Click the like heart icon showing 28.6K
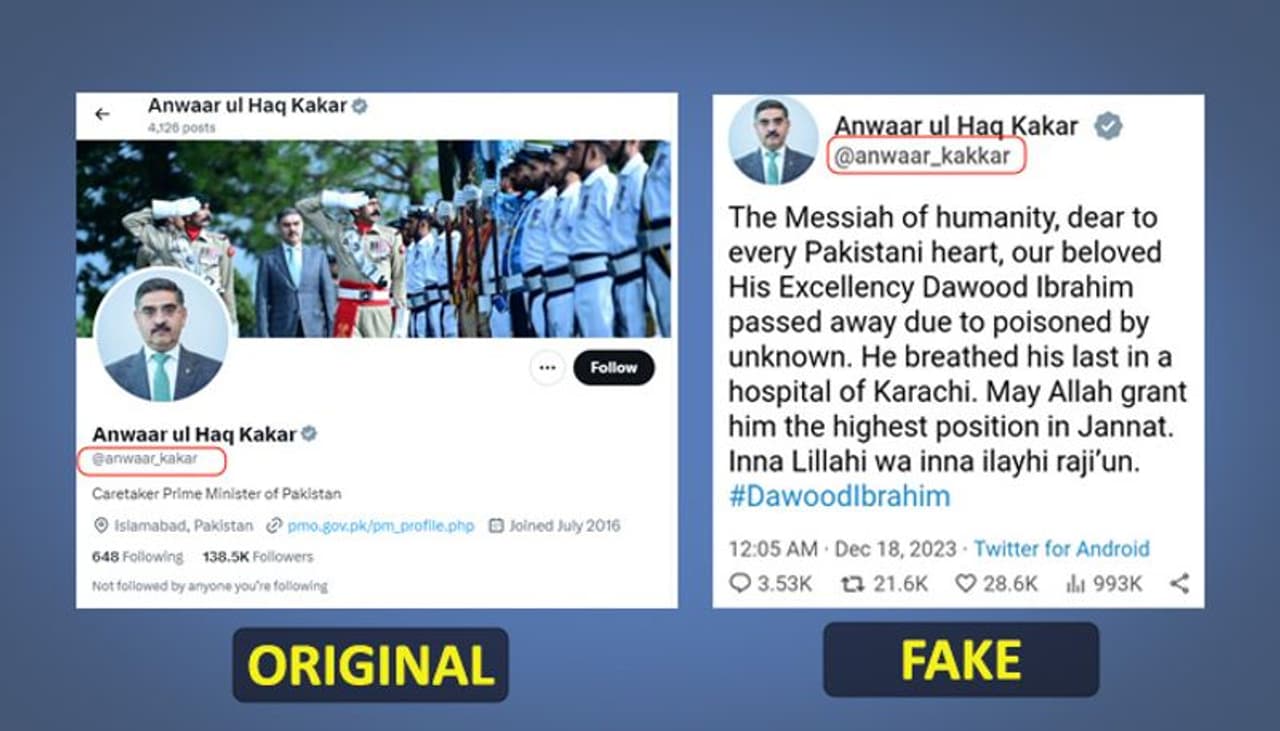This screenshot has height=731, width=1280. tap(965, 583)
